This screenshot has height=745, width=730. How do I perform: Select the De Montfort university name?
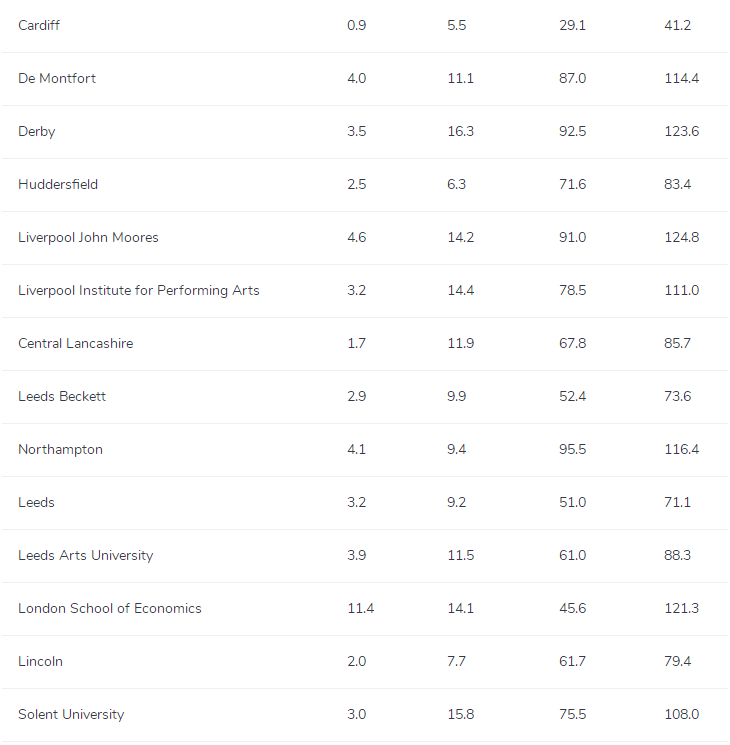coord(57,78)
